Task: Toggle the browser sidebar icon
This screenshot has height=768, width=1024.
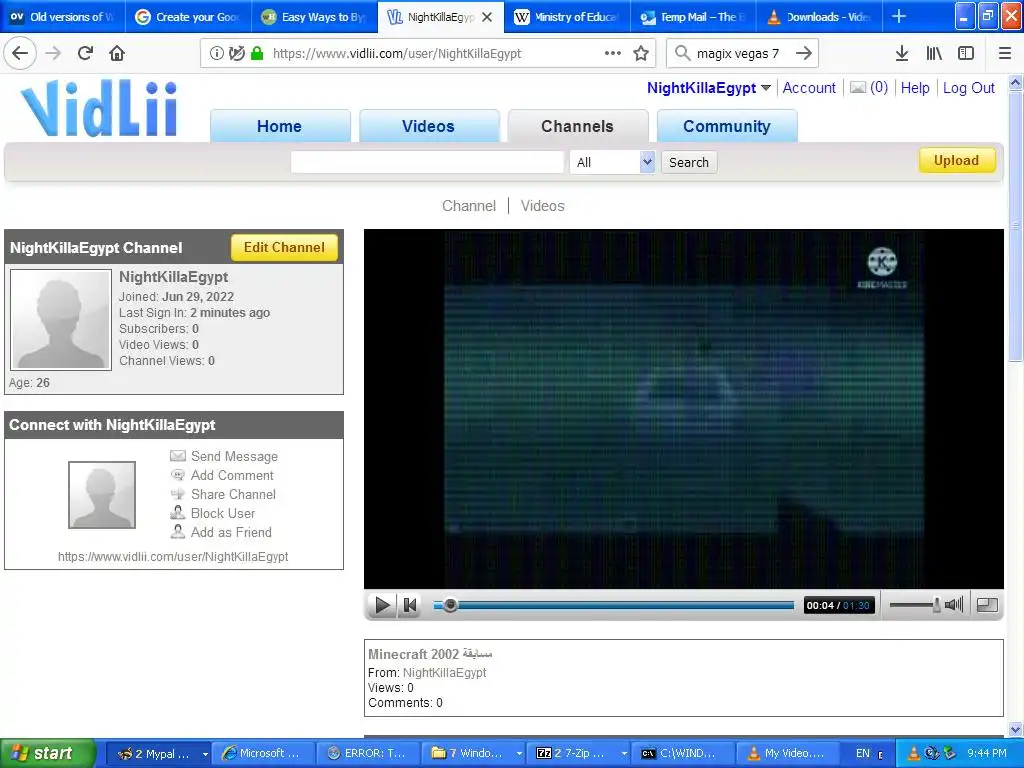Action: 966,53
